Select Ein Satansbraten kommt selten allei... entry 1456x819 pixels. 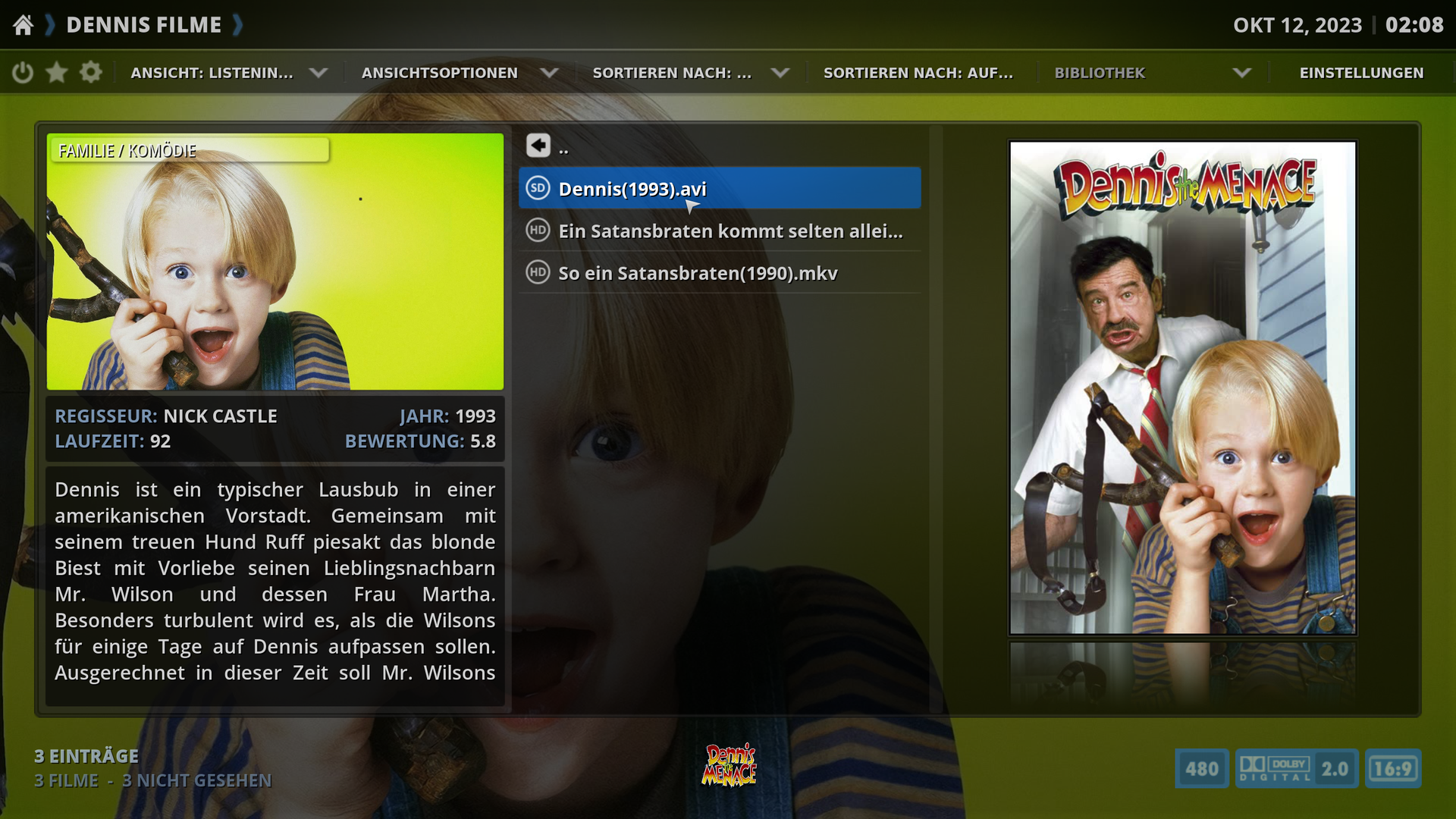tap(720, 231)
